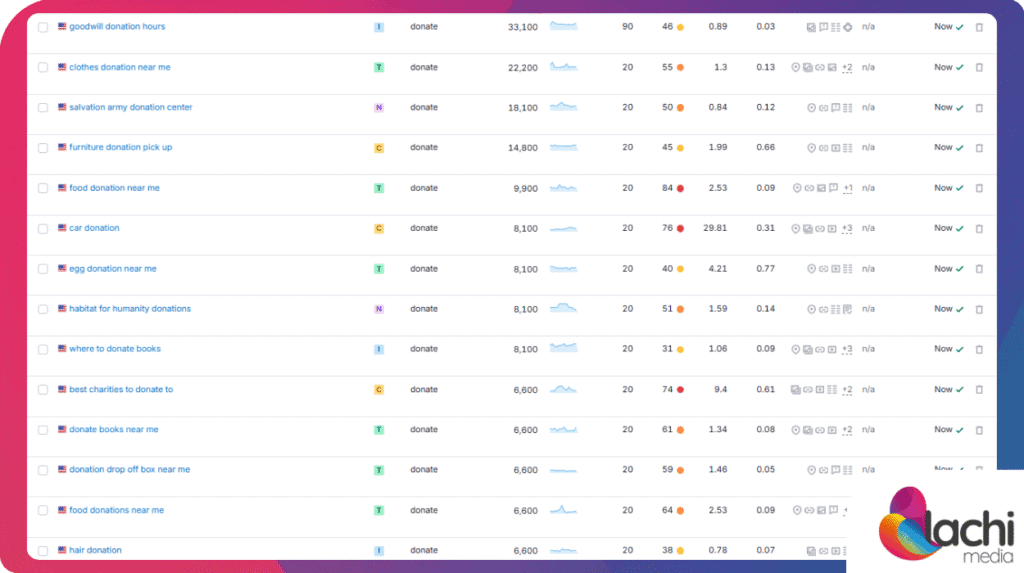This screenshot has width=1024, height=573.
Task: Click the green checkmark beside Now for 'egg donation near me'
Action: (960, 269)
